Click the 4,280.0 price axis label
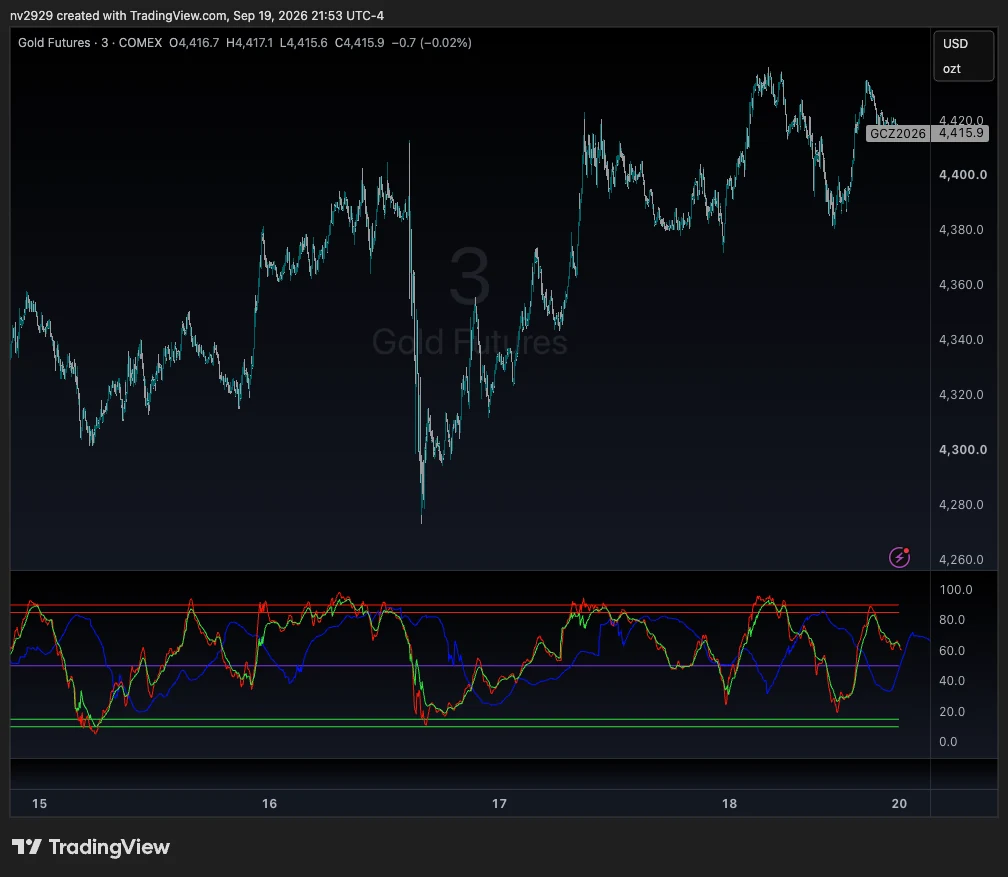 [x=961, y=505]
